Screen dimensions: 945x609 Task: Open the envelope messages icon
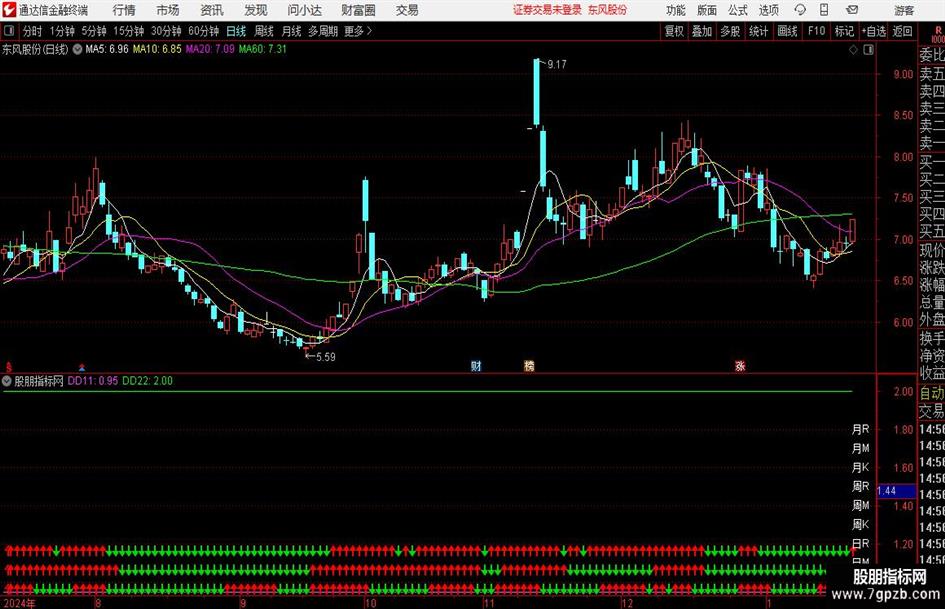click(852, 10)
